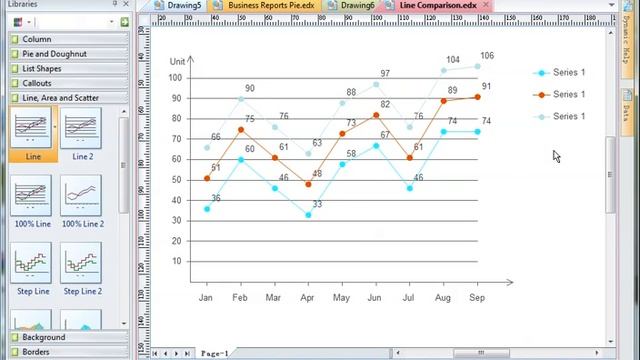640x360 pixels.
Task: Click the 106 data label
Action: [487, 56]
